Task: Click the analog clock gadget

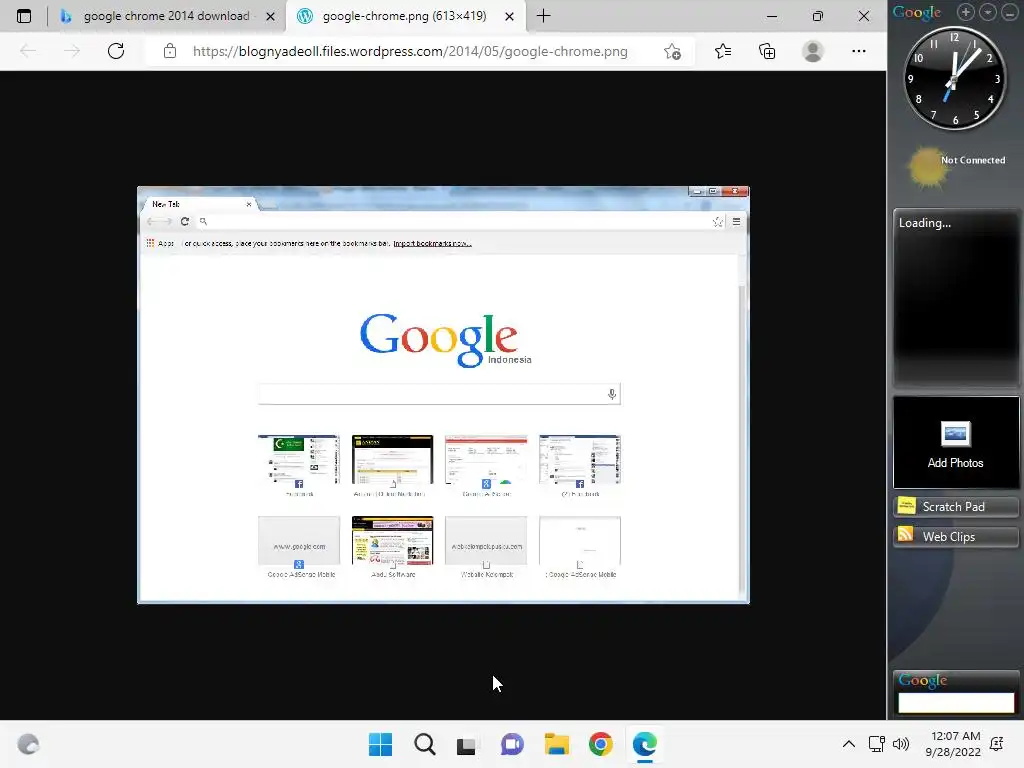Action: pos(954,78)
